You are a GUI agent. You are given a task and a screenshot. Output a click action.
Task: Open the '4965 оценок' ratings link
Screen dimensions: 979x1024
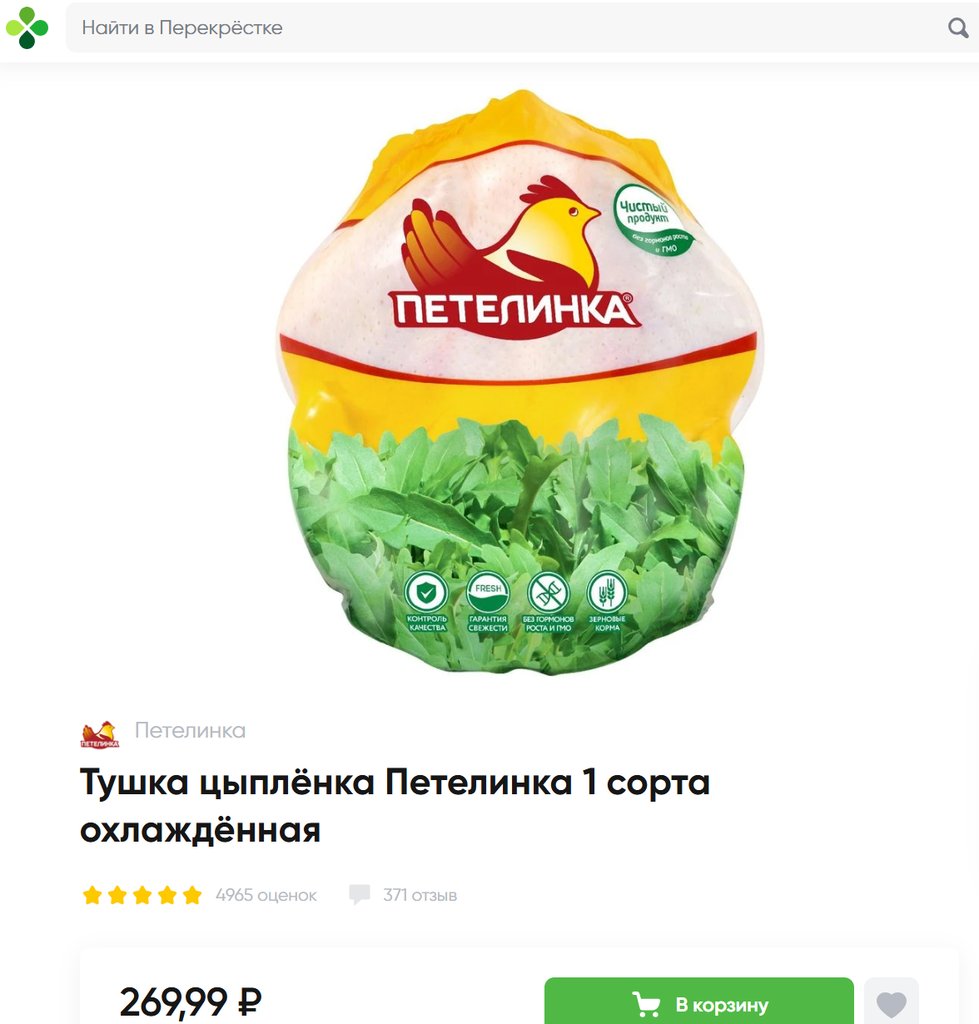(x=266, y=895)
